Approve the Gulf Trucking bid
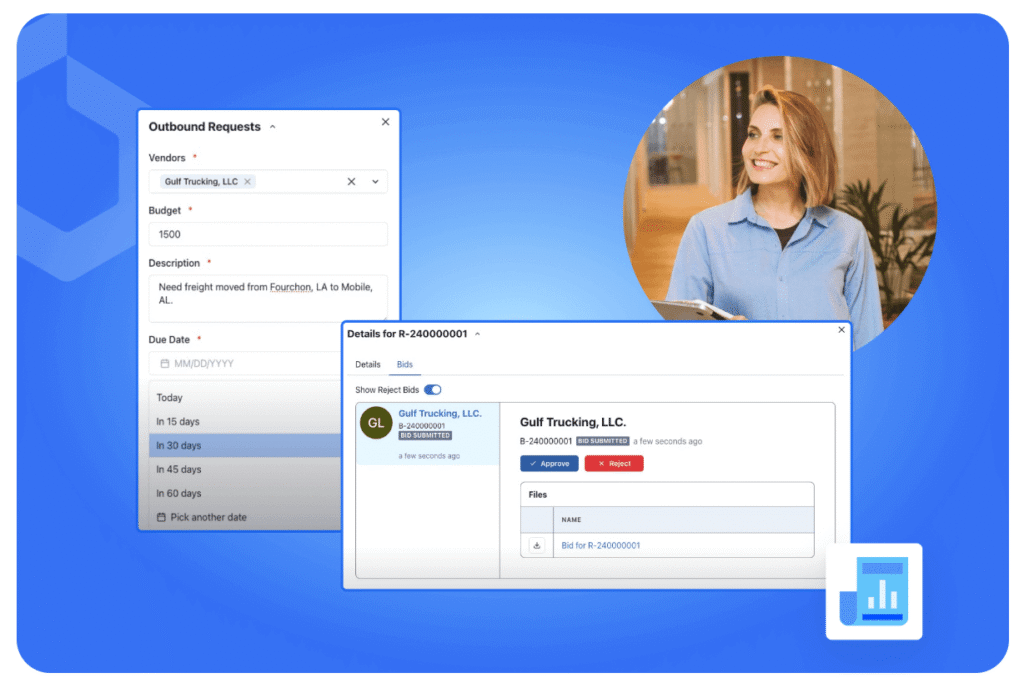The image size is (1024, 688). (x=549, y=464)
